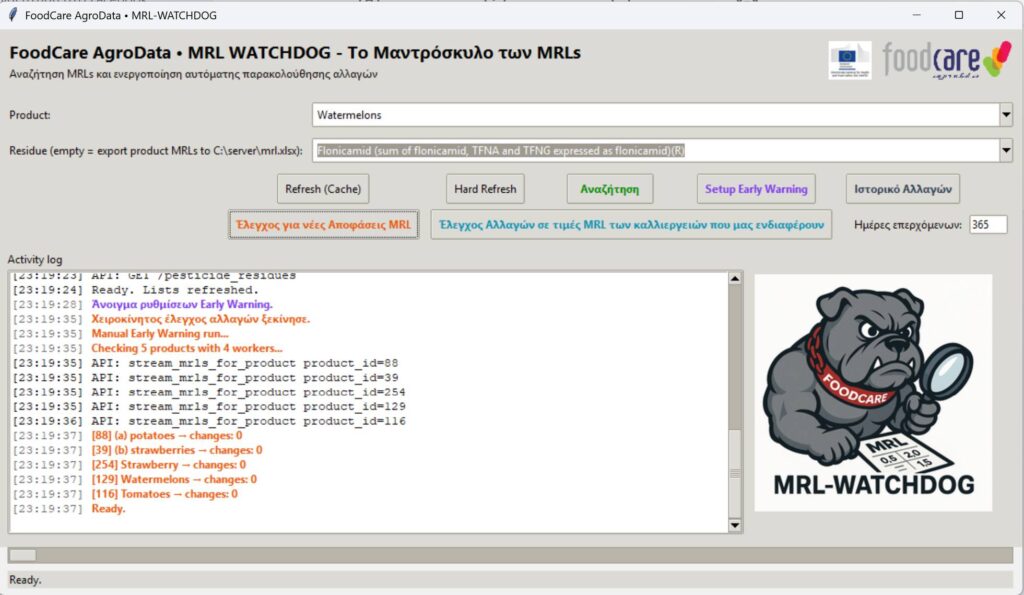
Task: Maximize the MRL-WATCHDOG window
Action: tap(959, 15)
